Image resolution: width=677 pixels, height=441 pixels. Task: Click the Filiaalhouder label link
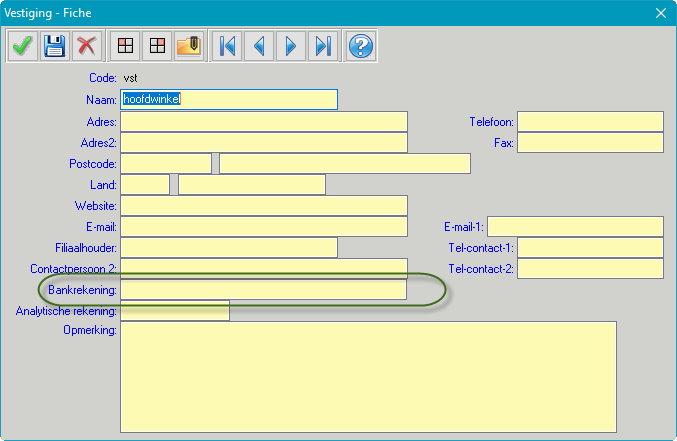tap(86, 247)
